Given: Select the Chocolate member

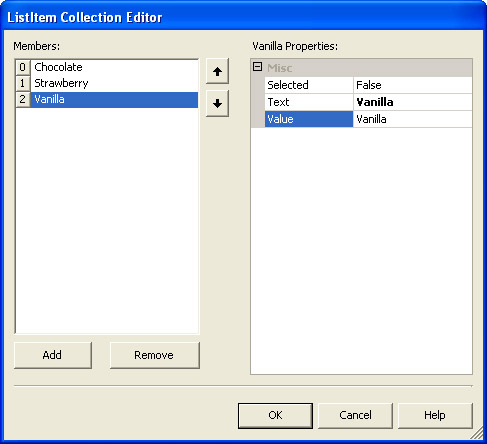Looking at the screenshot, I should [114, 67].
